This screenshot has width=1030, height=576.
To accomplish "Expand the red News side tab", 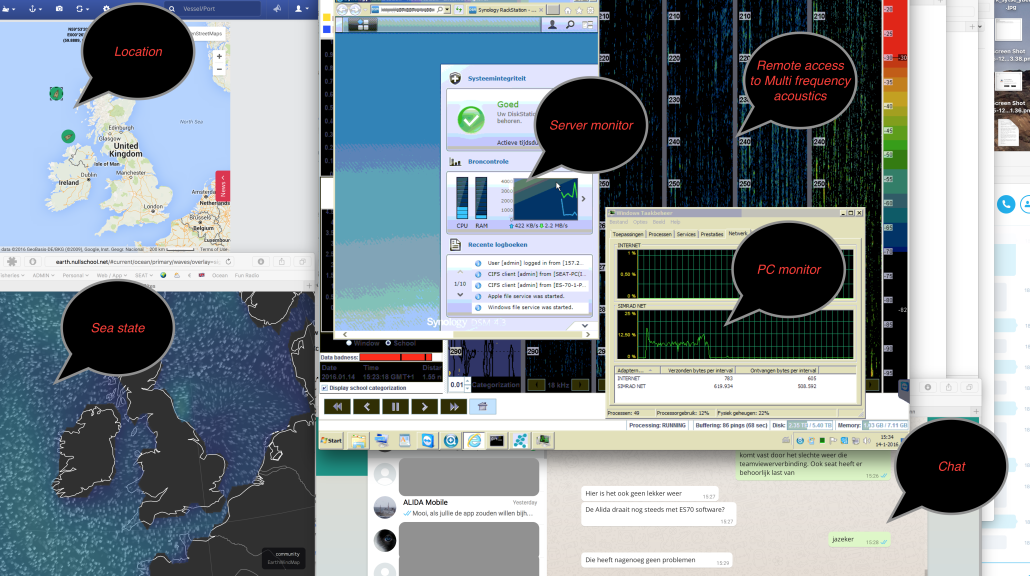I will (x=223, y=186).
